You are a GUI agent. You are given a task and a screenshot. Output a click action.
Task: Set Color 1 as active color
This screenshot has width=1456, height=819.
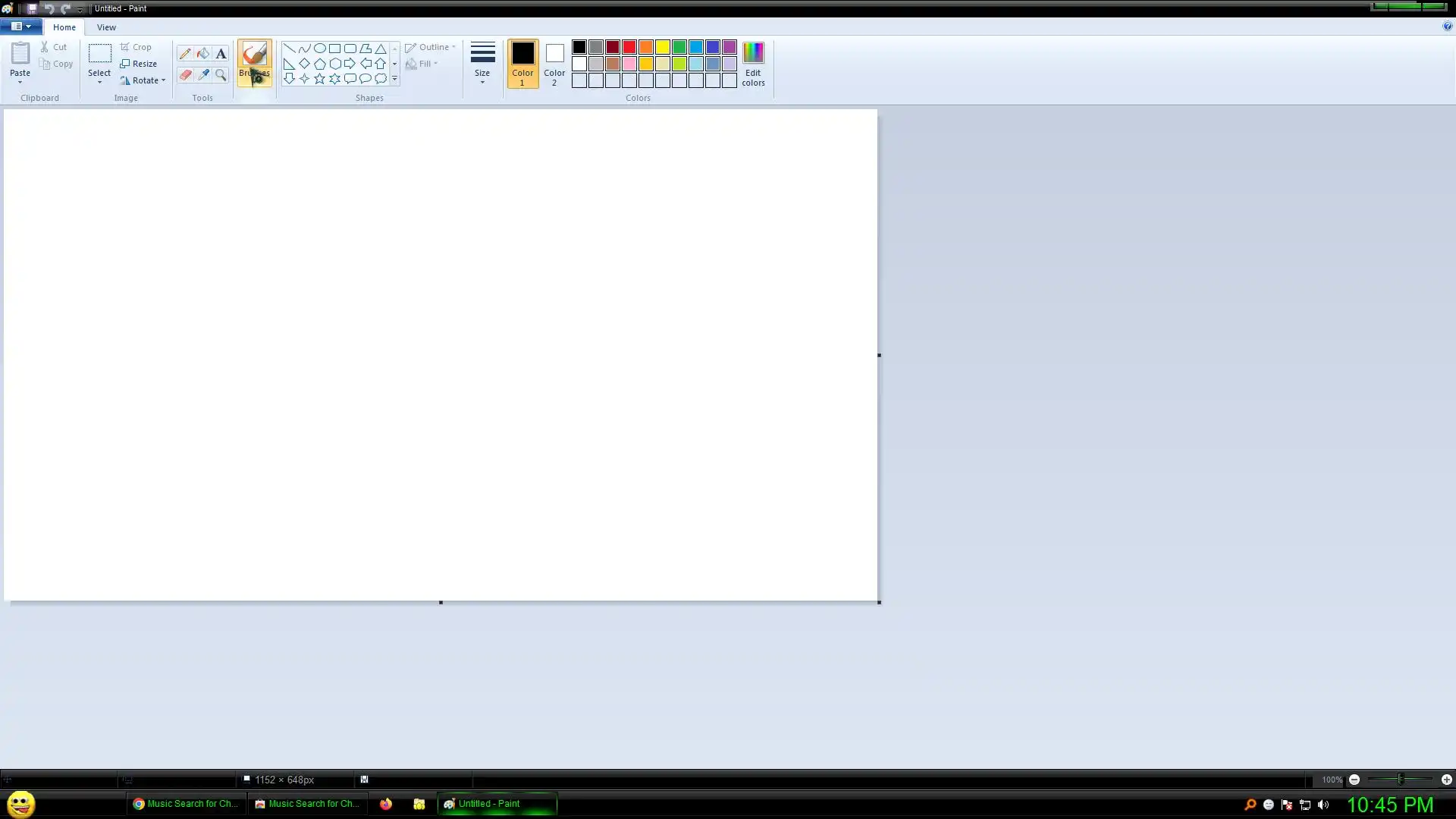(522, 64)
